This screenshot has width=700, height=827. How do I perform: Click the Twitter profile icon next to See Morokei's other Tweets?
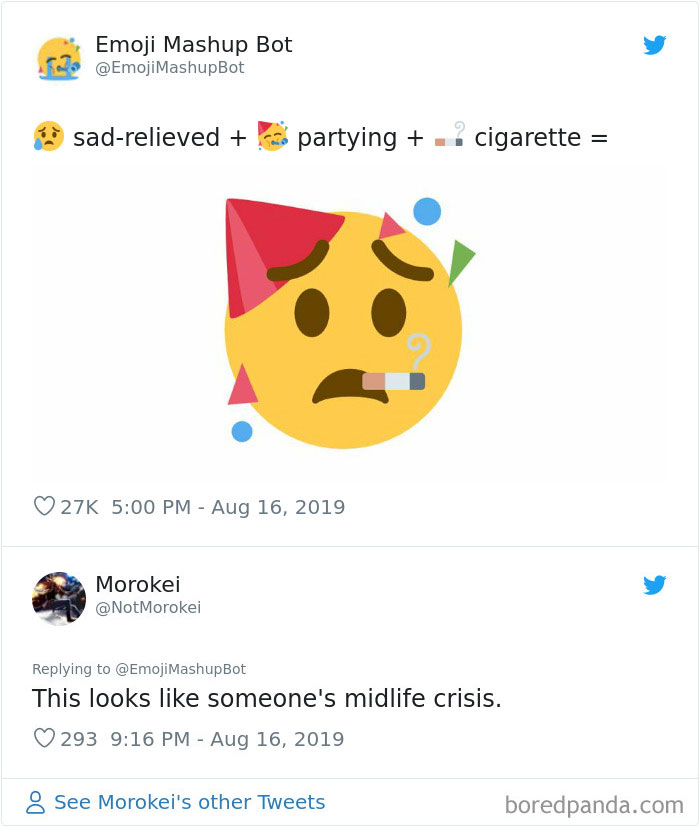coord(35,801)
